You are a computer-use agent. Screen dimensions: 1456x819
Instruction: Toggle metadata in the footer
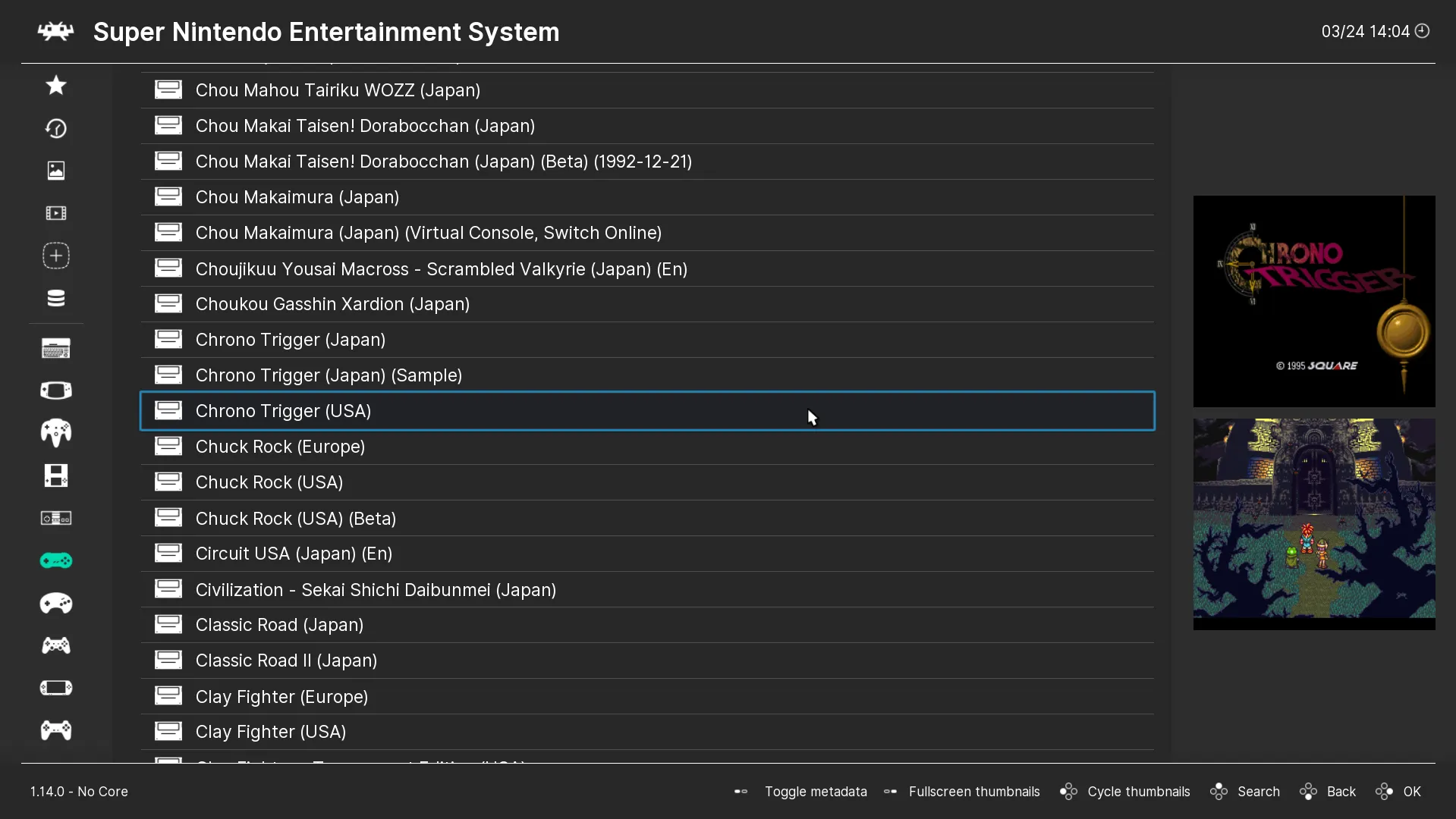pyautogui.click(x=815, y=792)
